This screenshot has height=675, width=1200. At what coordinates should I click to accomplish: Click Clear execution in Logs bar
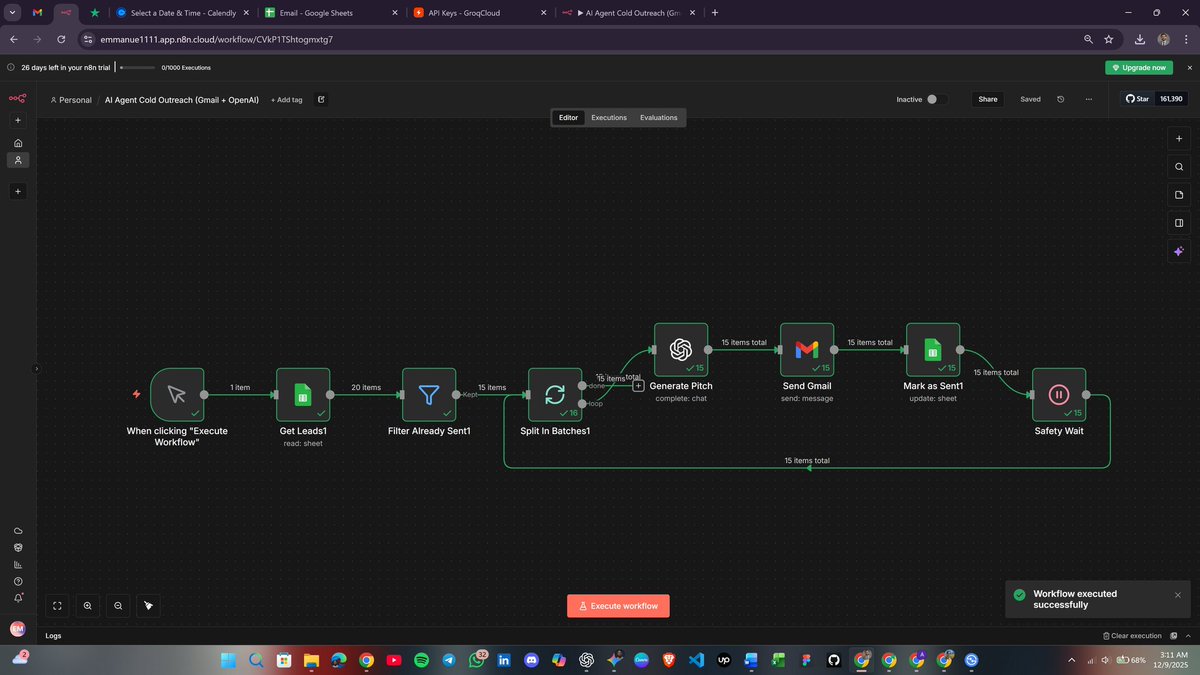[1132, 635]
